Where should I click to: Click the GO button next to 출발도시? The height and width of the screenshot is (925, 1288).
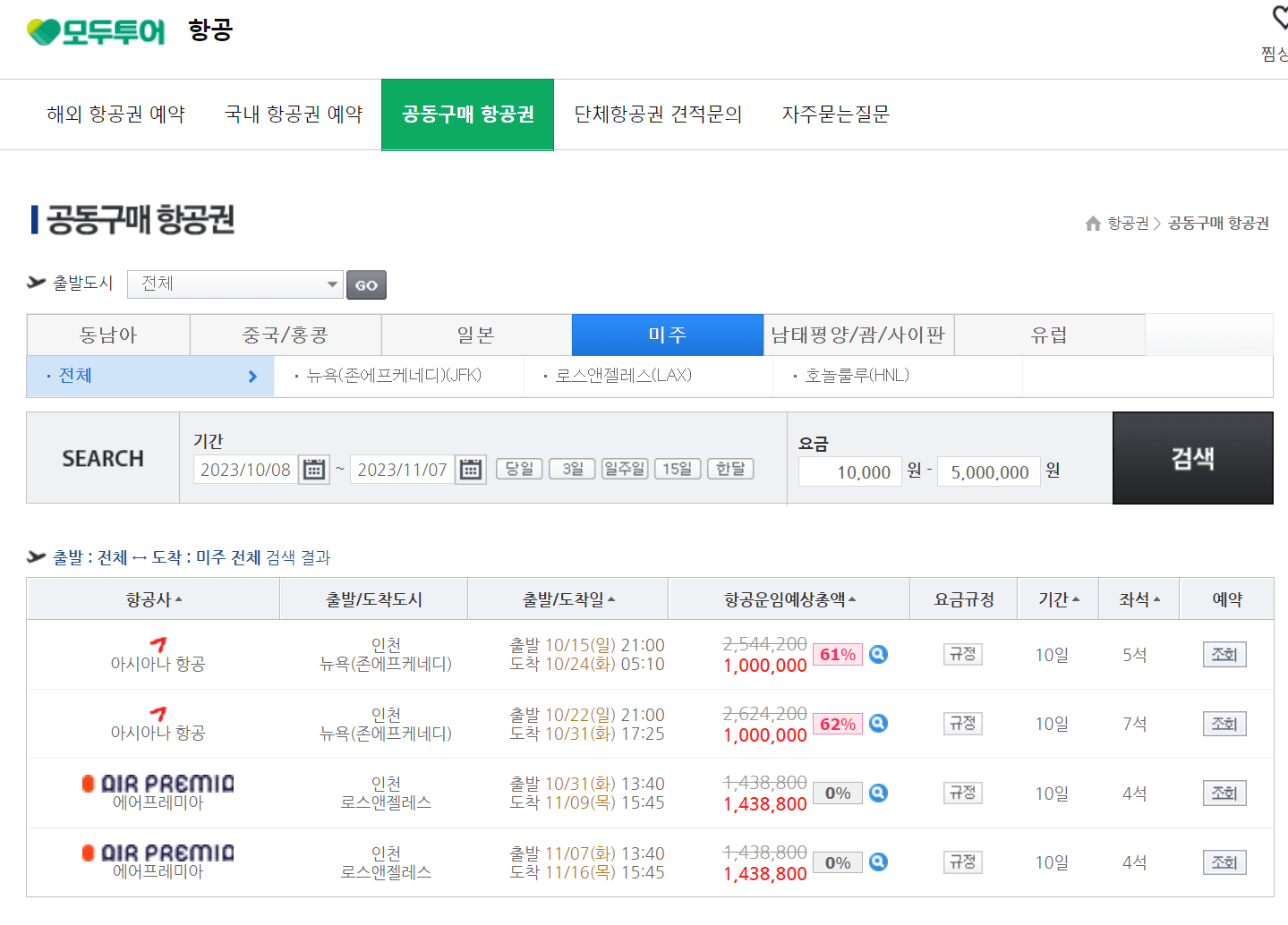(365, 284)
